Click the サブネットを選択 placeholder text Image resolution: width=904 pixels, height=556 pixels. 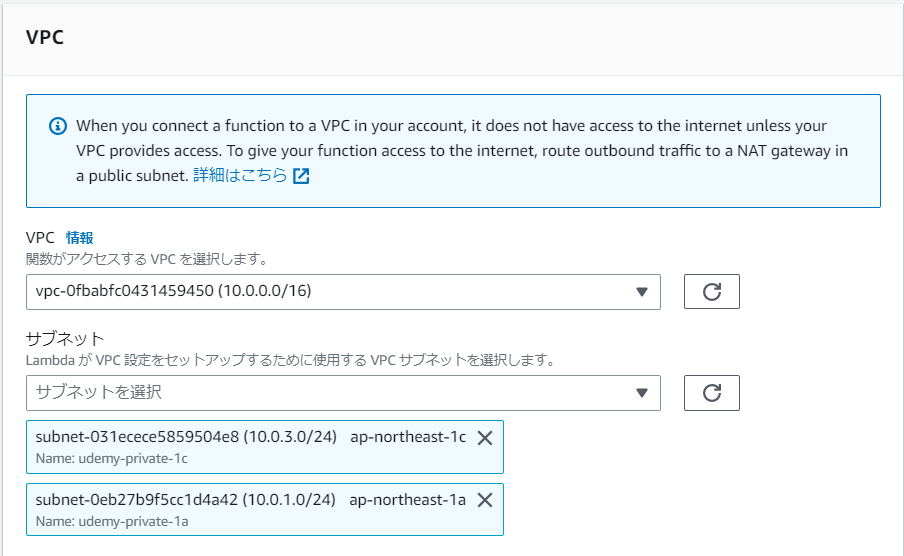99,393
